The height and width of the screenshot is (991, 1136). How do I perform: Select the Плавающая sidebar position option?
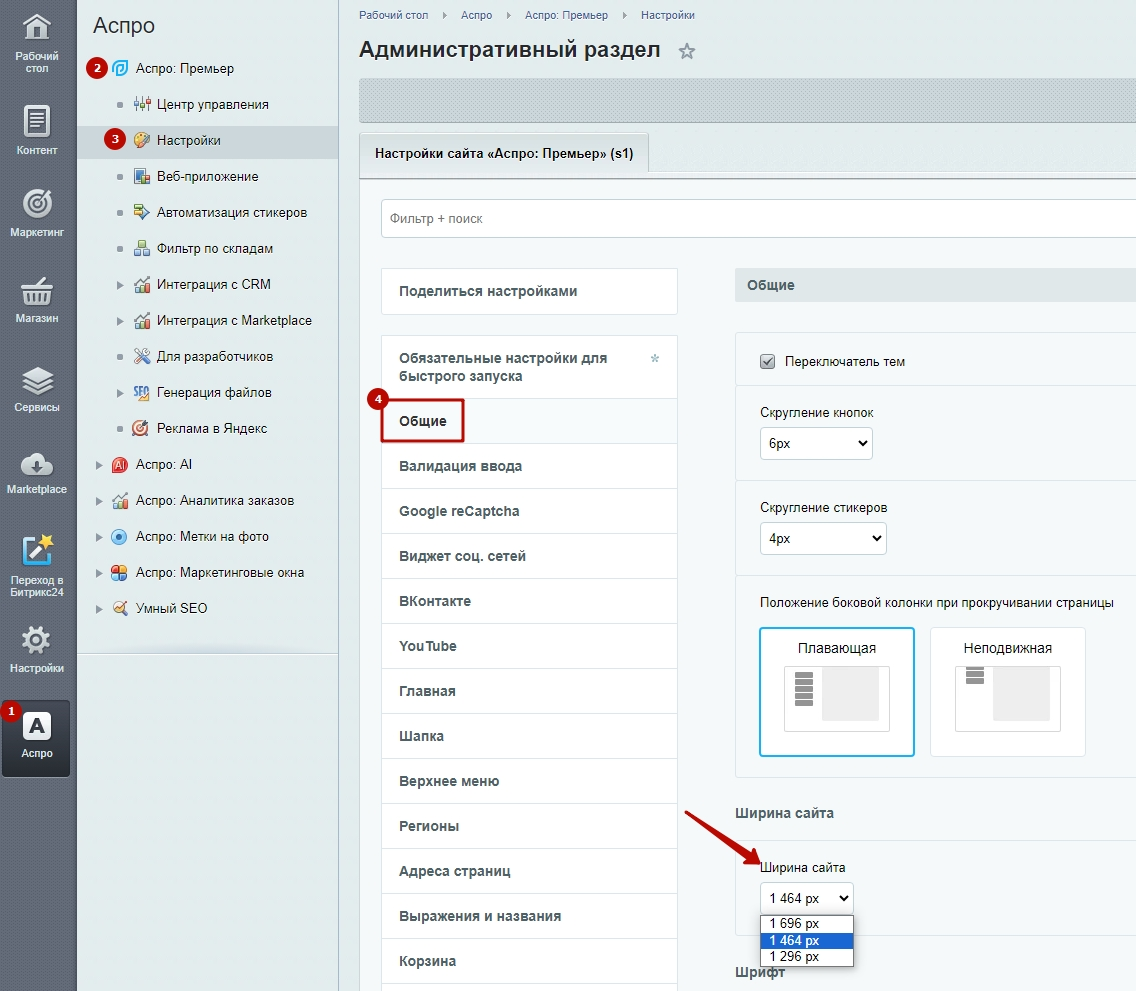(x=837, y=692)
